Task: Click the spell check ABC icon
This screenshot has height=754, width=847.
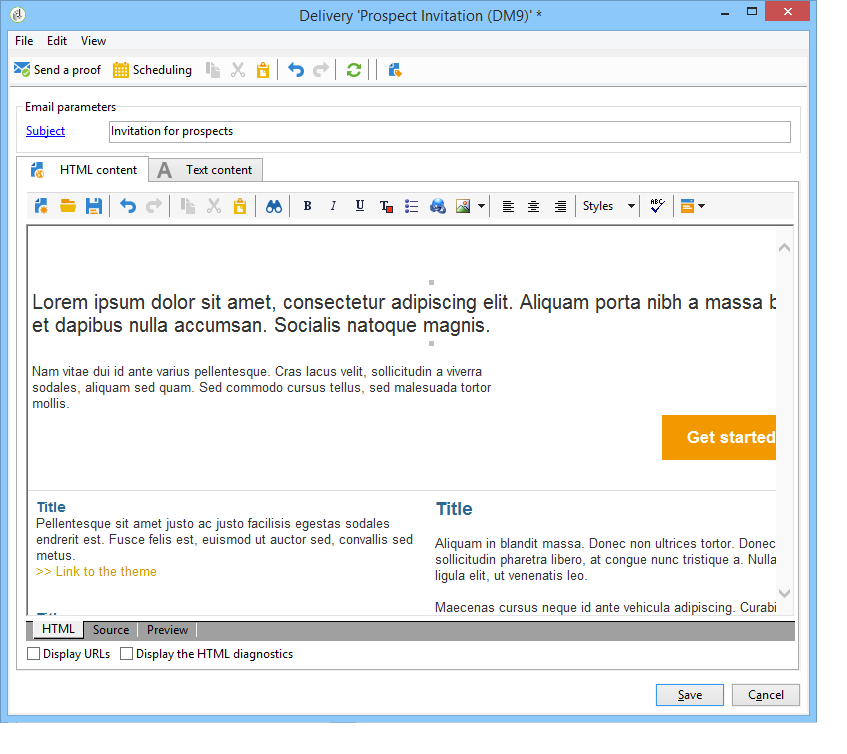Action: pyautogui.click(x=657, y=206)
